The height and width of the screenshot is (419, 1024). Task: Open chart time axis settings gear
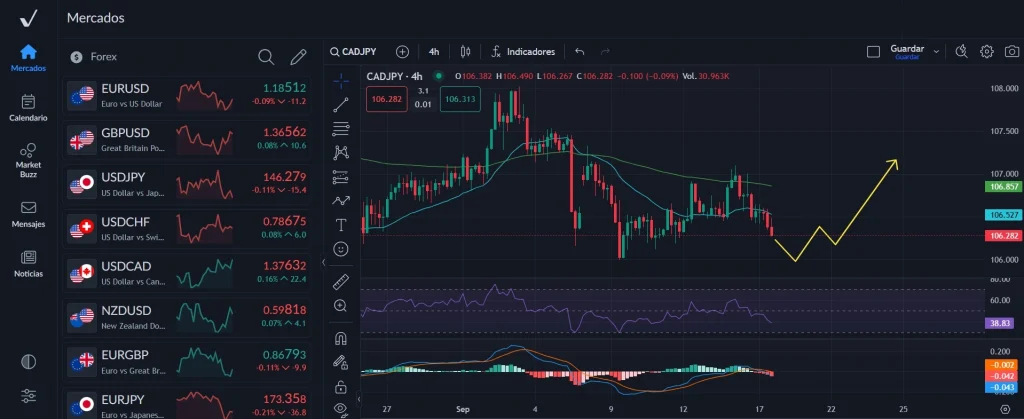pos(1005,409)
